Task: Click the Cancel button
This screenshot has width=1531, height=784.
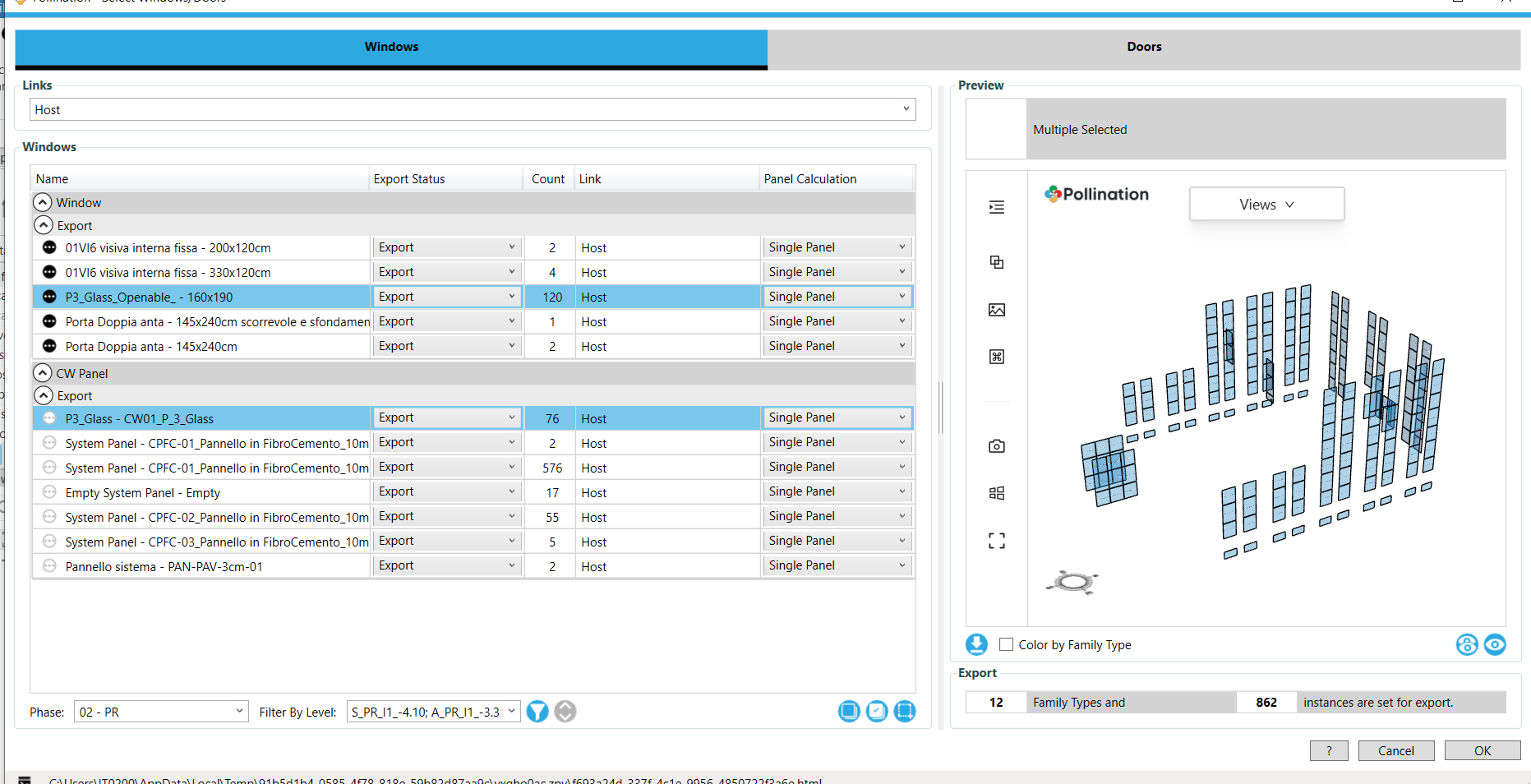Action: (x=1395, y=750)
